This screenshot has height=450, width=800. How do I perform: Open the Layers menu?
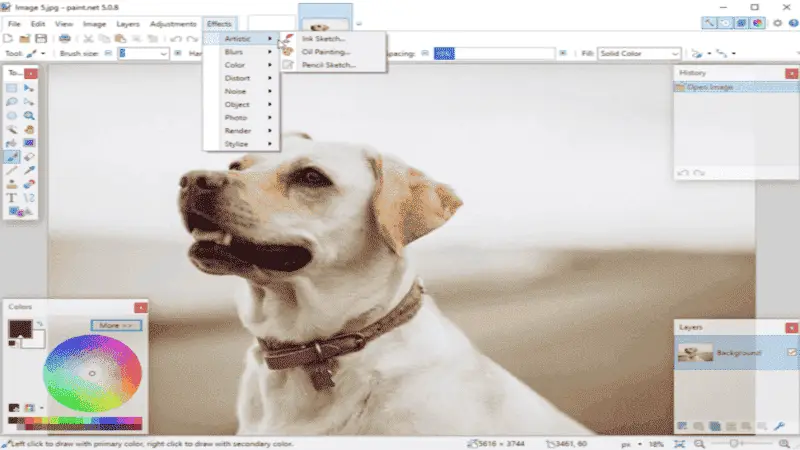point(128,24)
